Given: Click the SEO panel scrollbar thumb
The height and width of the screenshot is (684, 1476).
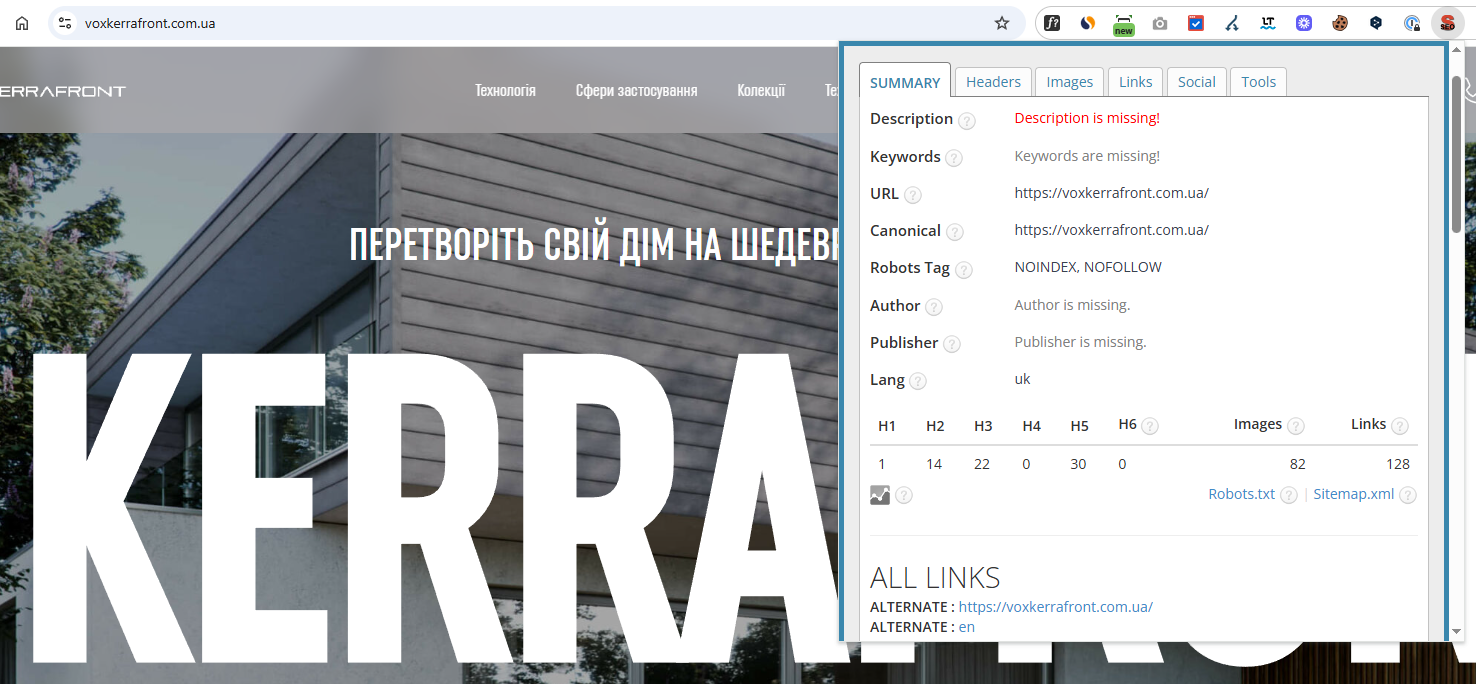Looking at the screenshot, I should (x=1456, y=154).
